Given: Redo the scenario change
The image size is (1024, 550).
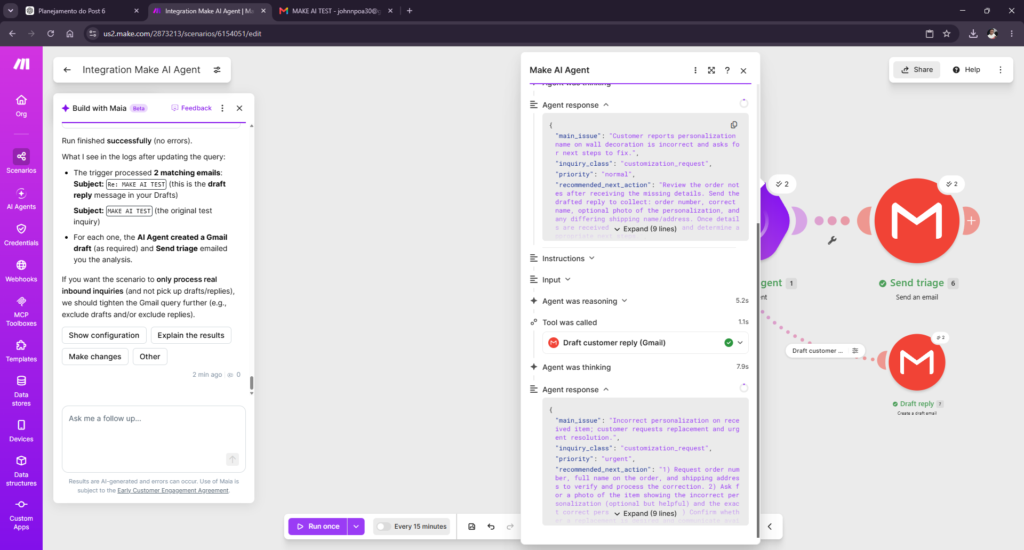Looking at the screenshot, I should tap(510, 526).
